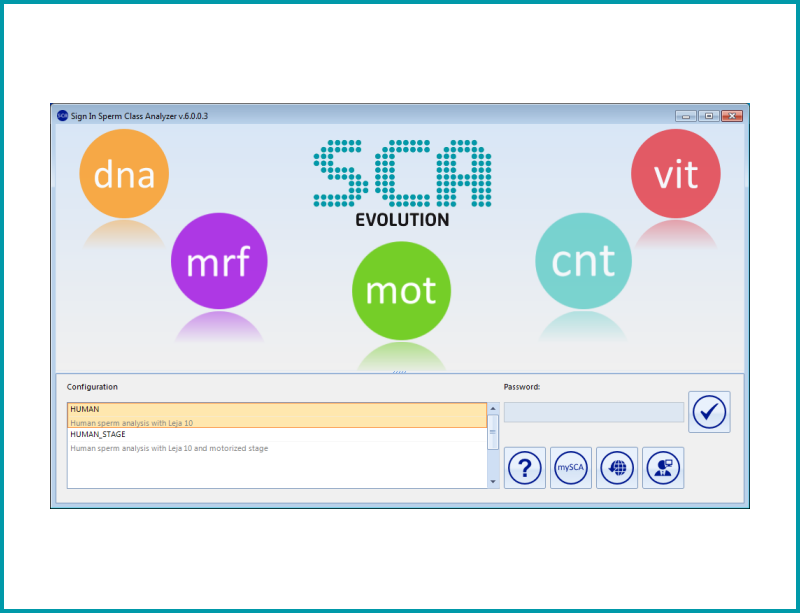Viewport: 800px width, 613px height.
Task: Choose the red vit module circle
Action: tap(676, 174)
